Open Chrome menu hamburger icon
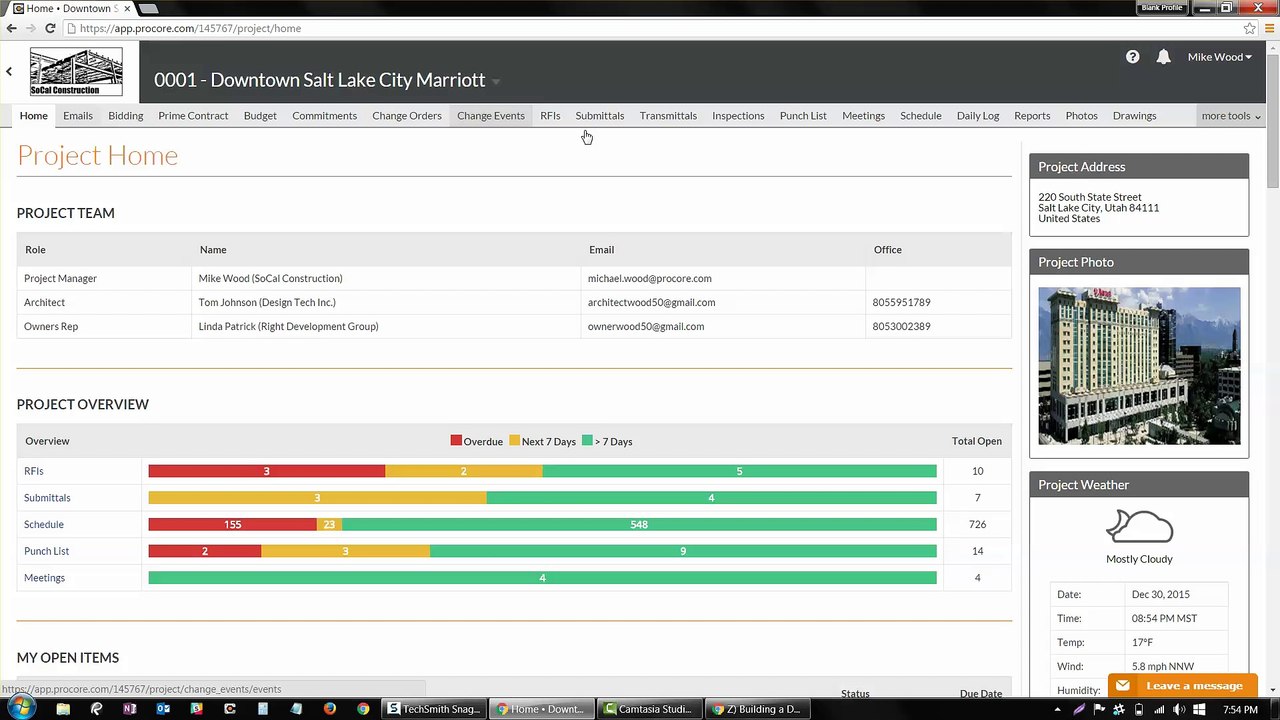This screenshot has height=720, width=1280. tap(1269, 28)
